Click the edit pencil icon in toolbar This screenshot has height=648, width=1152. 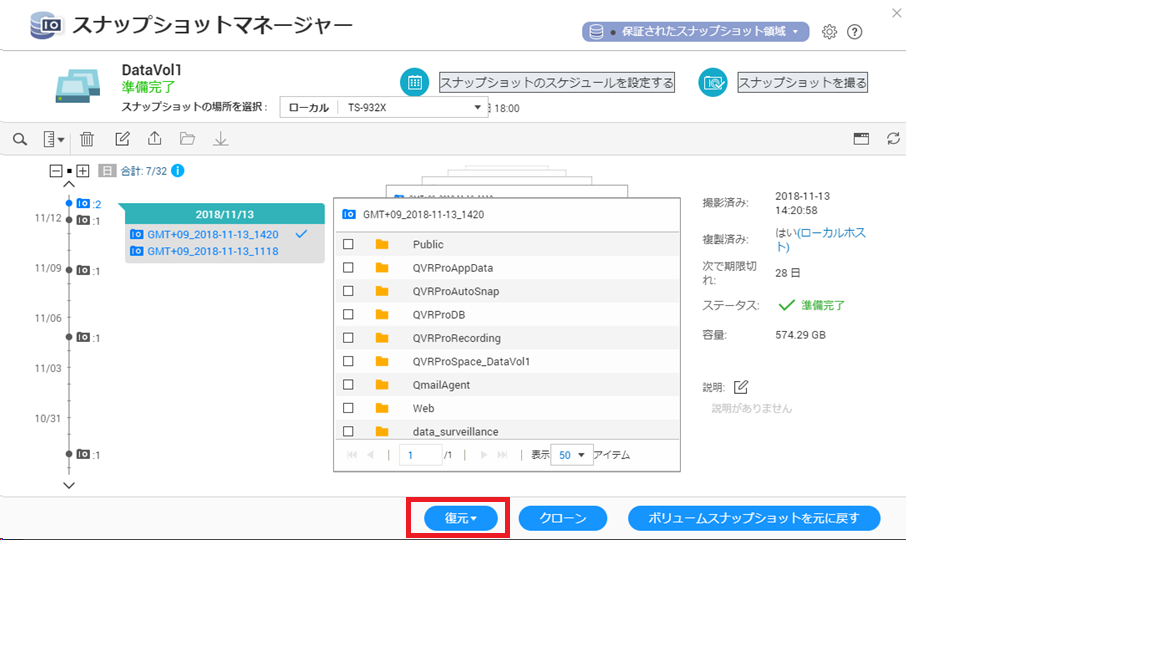click(122, 140)
